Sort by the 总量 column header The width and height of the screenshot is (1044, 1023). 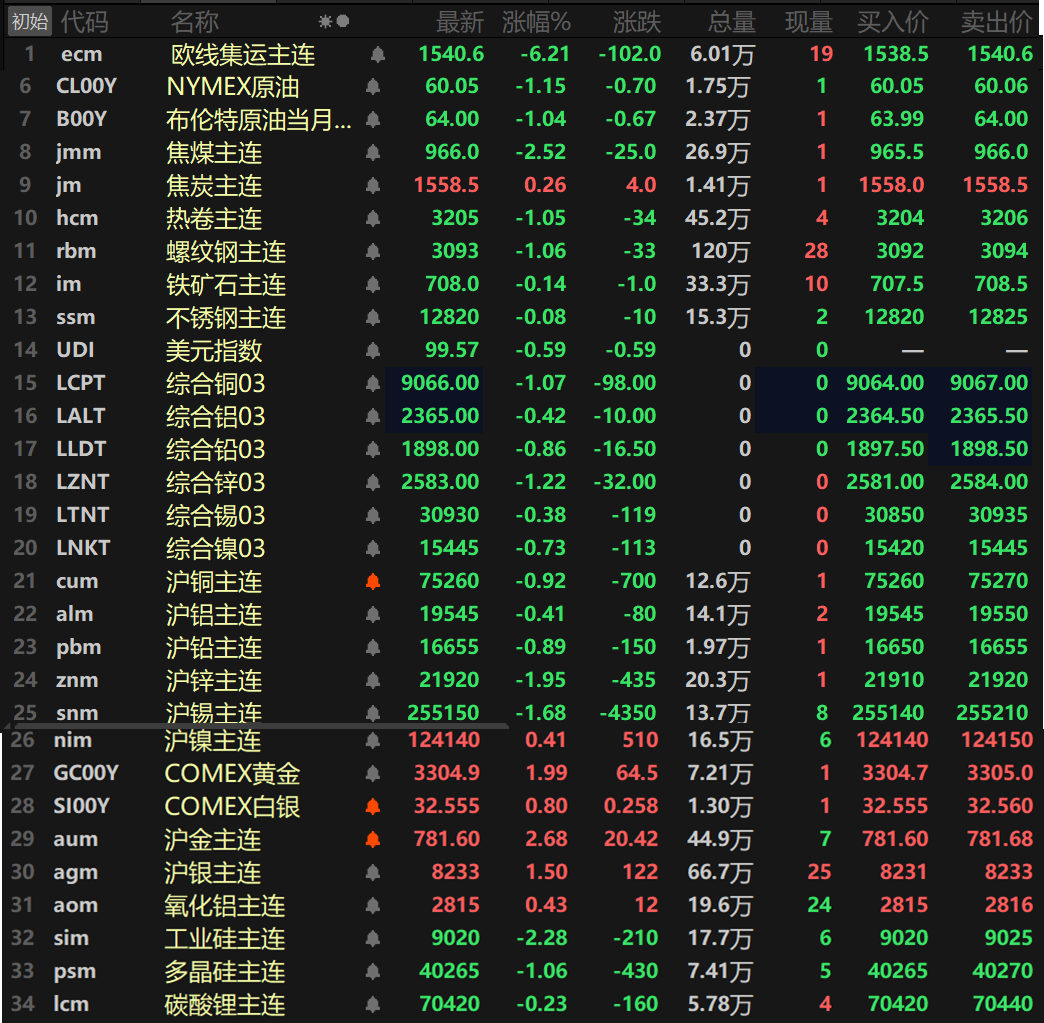pos(732,22)
